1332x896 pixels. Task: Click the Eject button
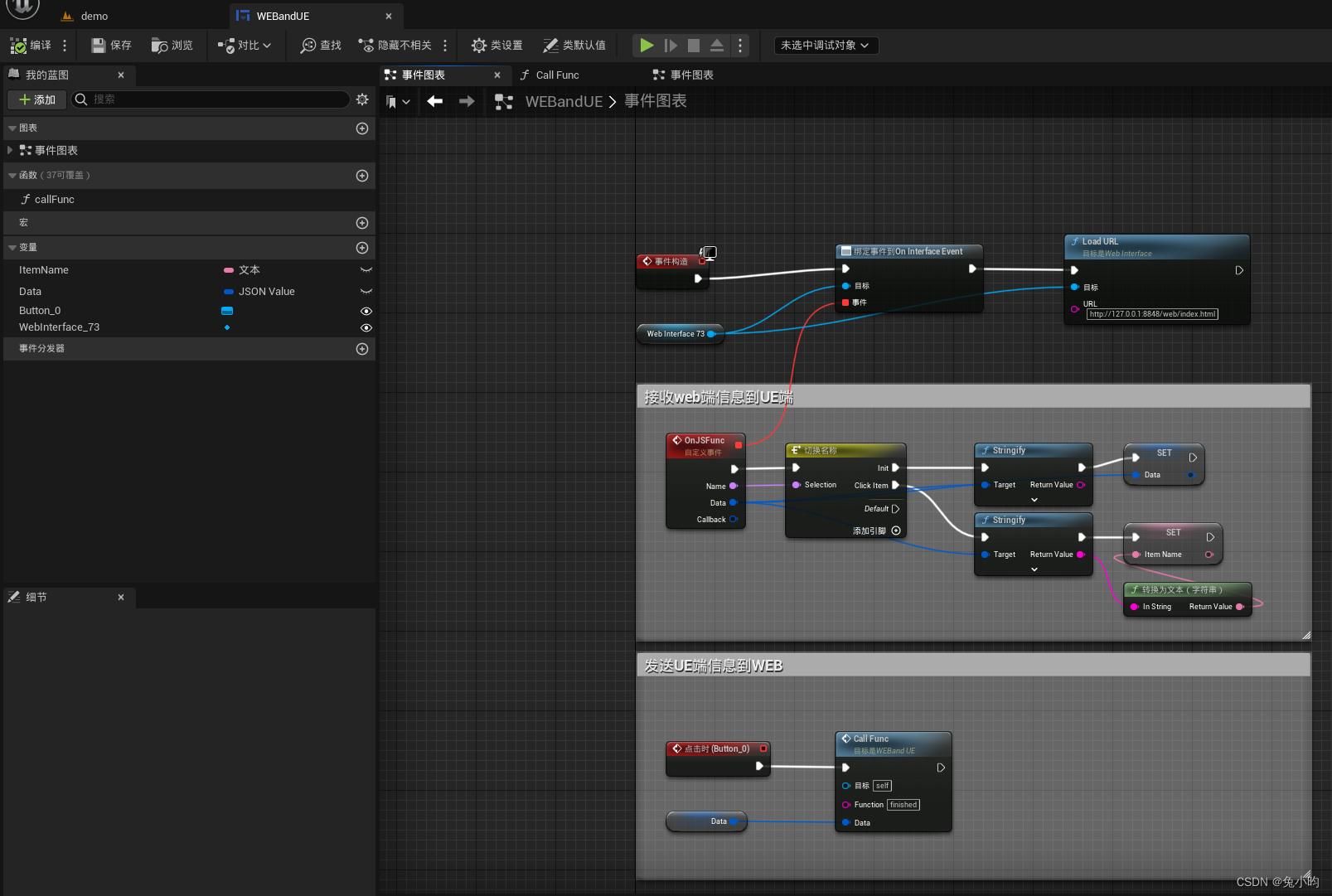pos(717,46)
